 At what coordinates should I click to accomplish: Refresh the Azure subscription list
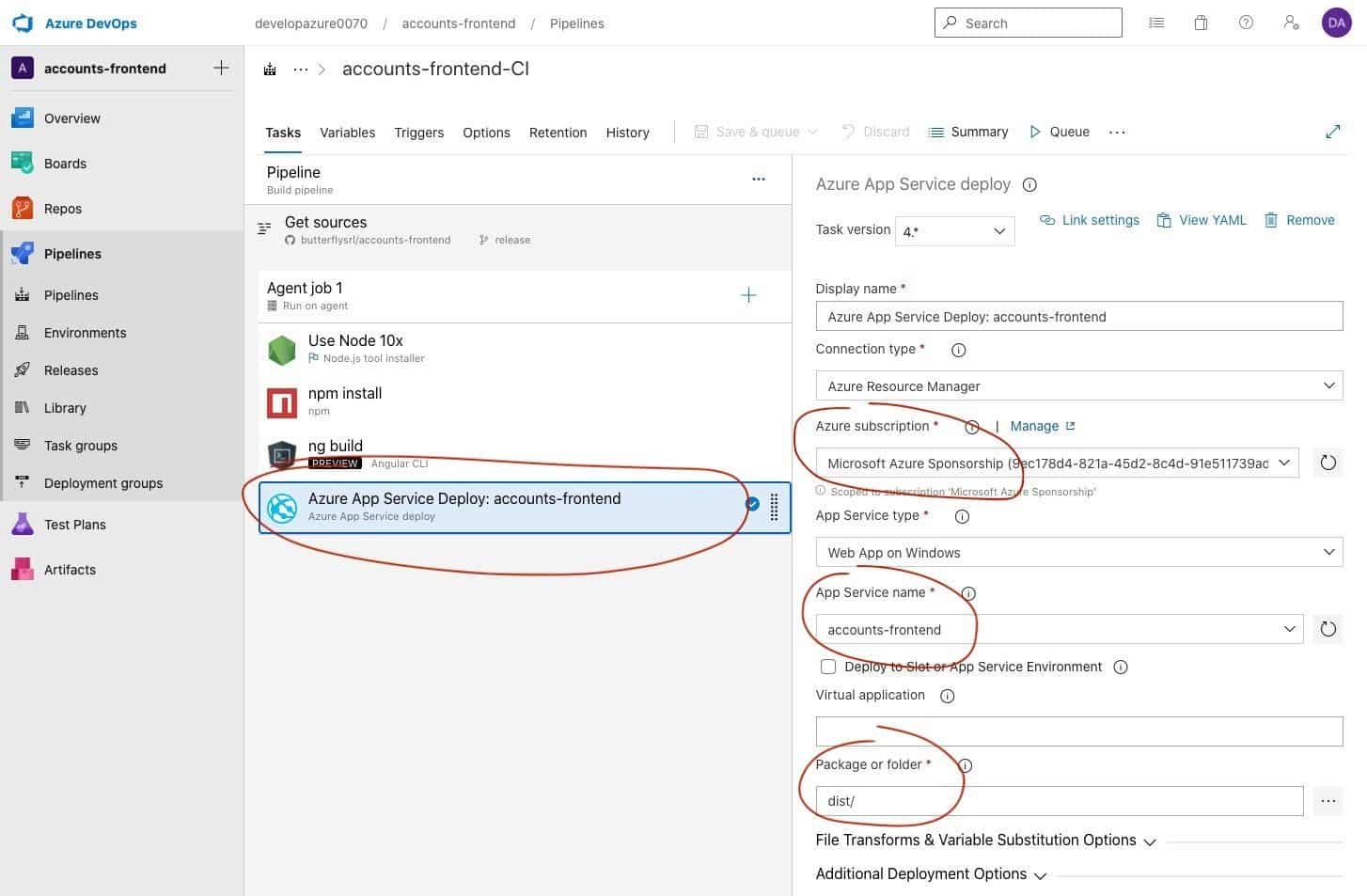click(x=1328, y=463)
